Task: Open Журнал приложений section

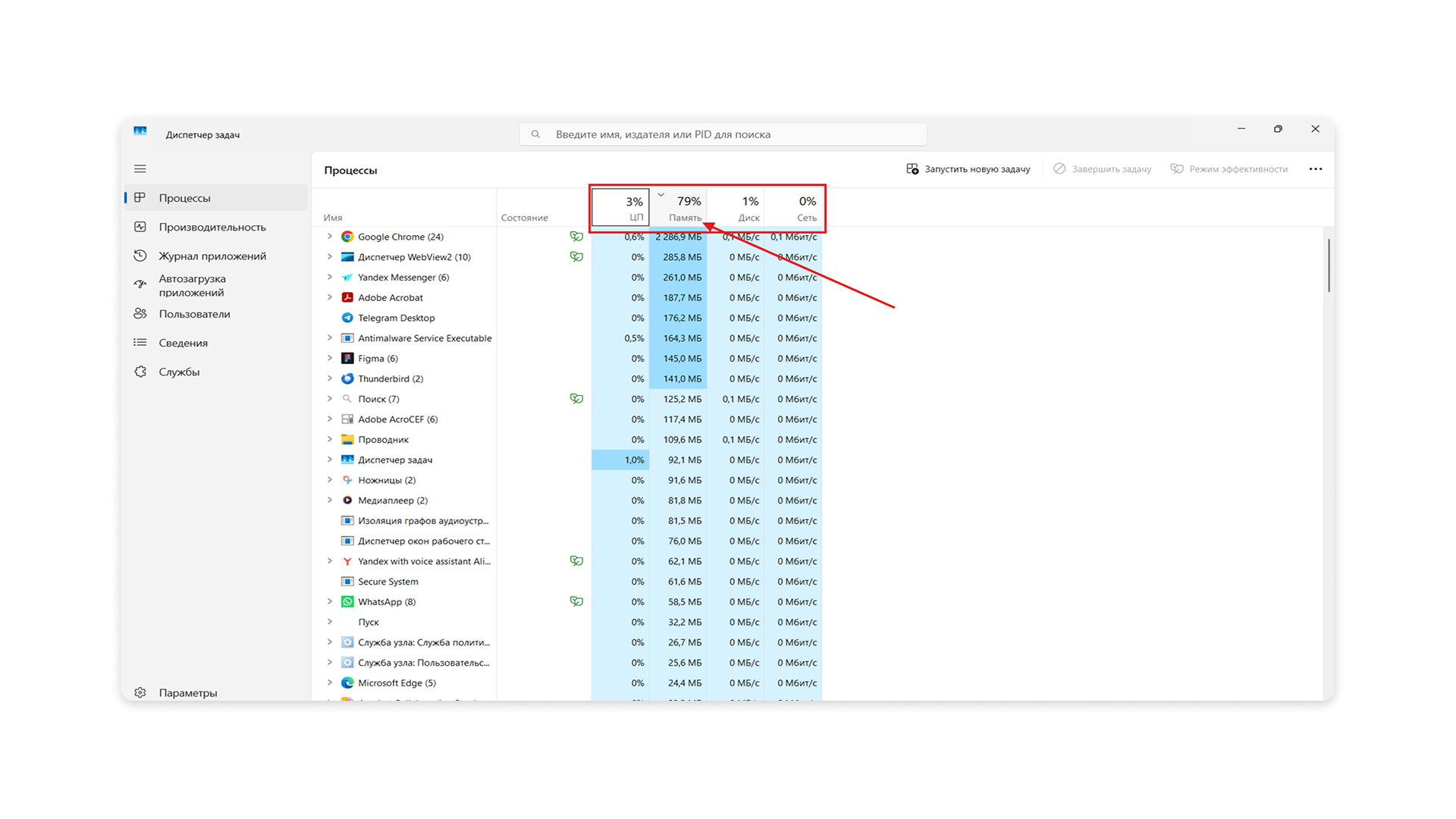Action: point(216,256)
